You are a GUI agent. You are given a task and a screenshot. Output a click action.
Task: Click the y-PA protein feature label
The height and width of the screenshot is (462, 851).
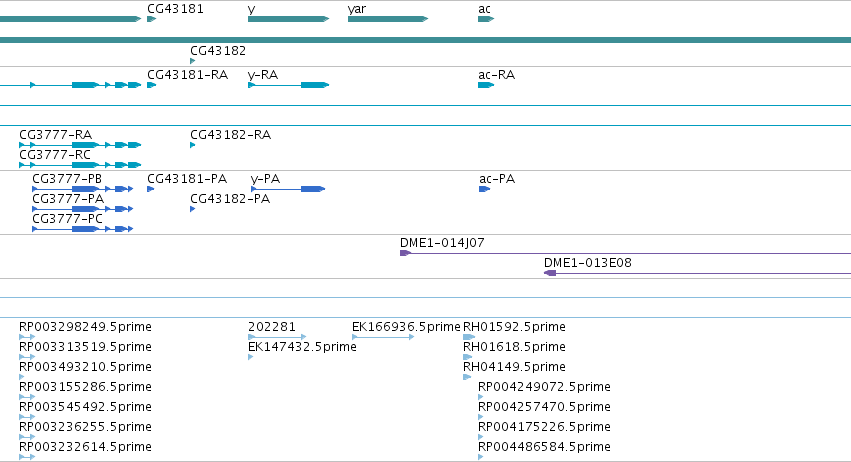pos(265,179)
